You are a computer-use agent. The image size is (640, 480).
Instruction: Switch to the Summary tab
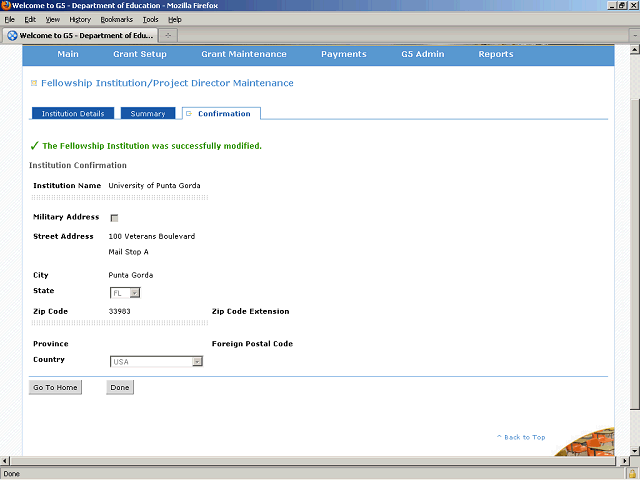(148, 113)
